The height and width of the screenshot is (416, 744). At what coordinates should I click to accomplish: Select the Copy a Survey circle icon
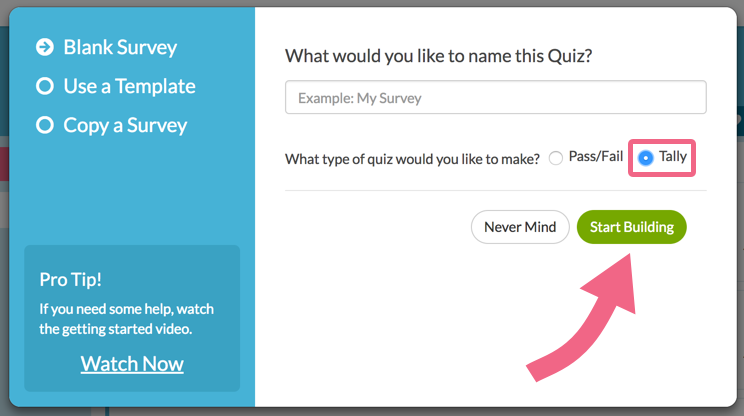point(44,126)
